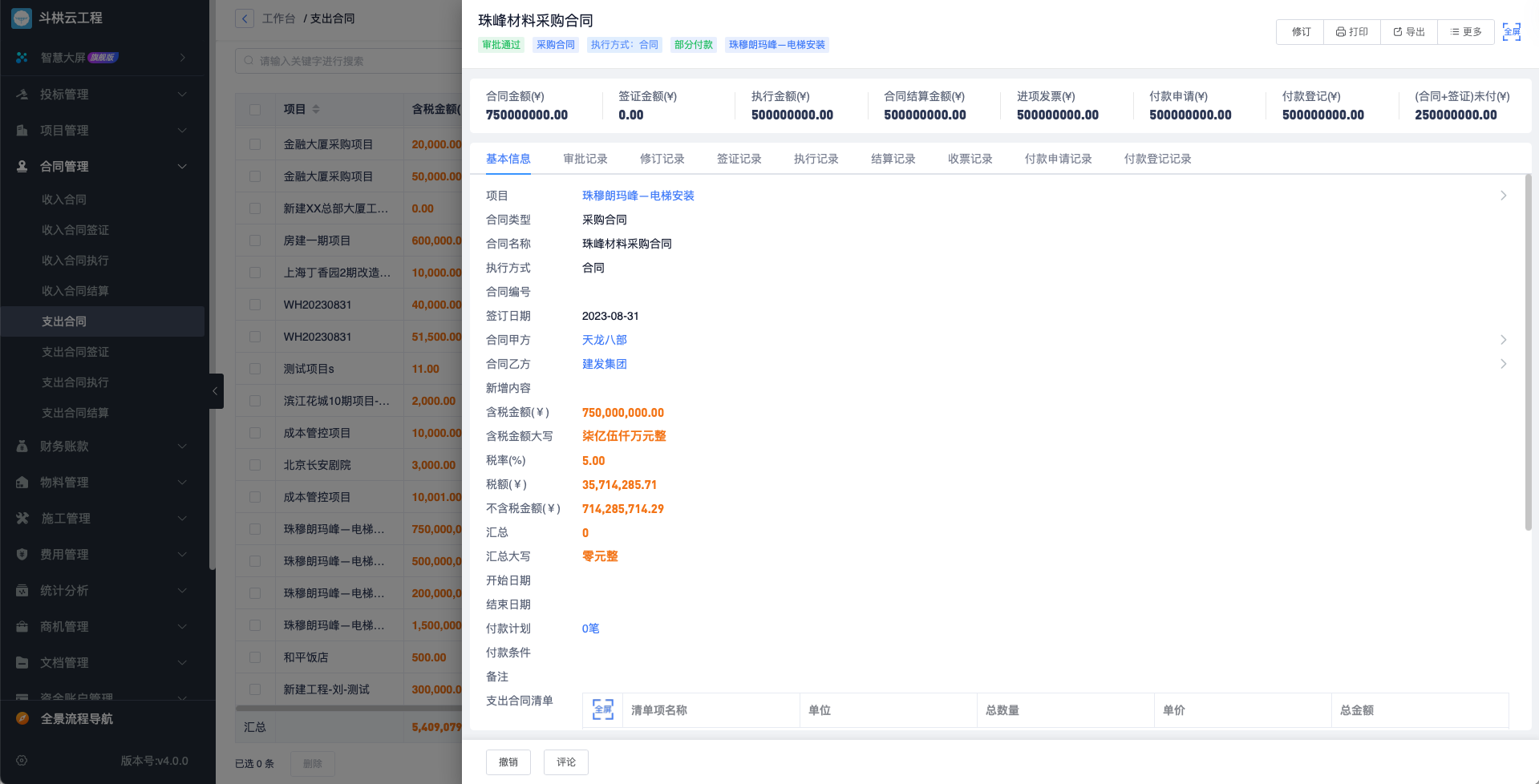
Task: Click the 合同管理 stamp icon
Action: coord(21,166)
